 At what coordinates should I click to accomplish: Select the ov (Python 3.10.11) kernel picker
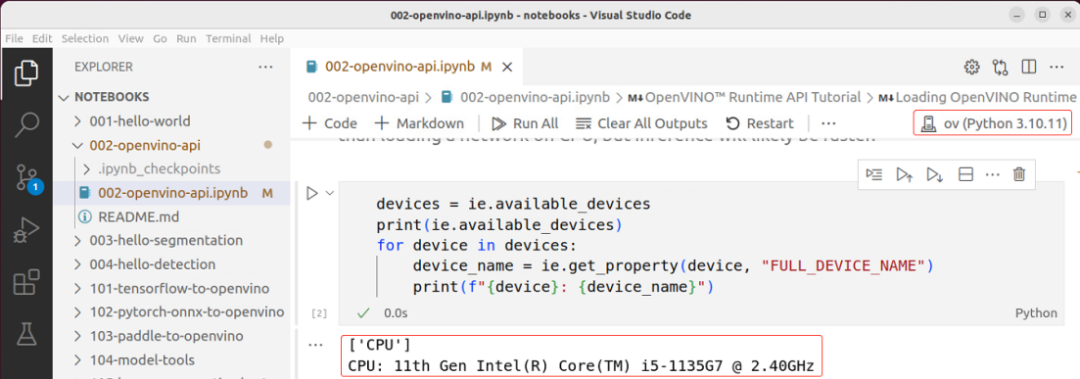(993, 124)
